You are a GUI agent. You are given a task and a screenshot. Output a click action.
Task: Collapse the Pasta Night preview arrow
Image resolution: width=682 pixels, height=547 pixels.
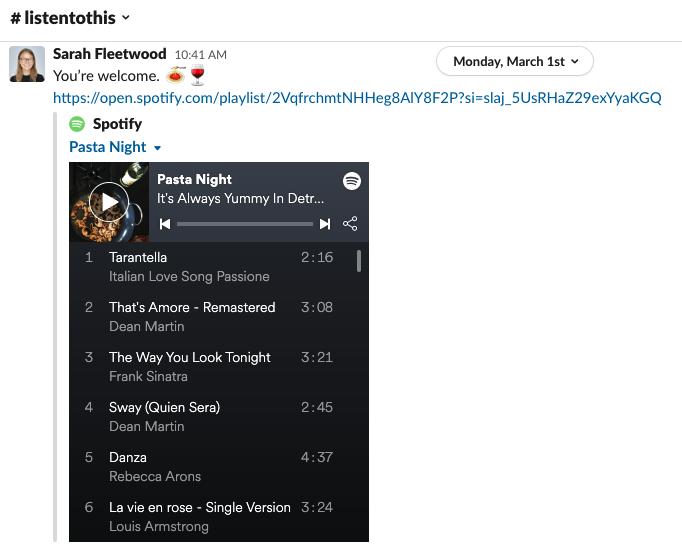click(157, 148)
